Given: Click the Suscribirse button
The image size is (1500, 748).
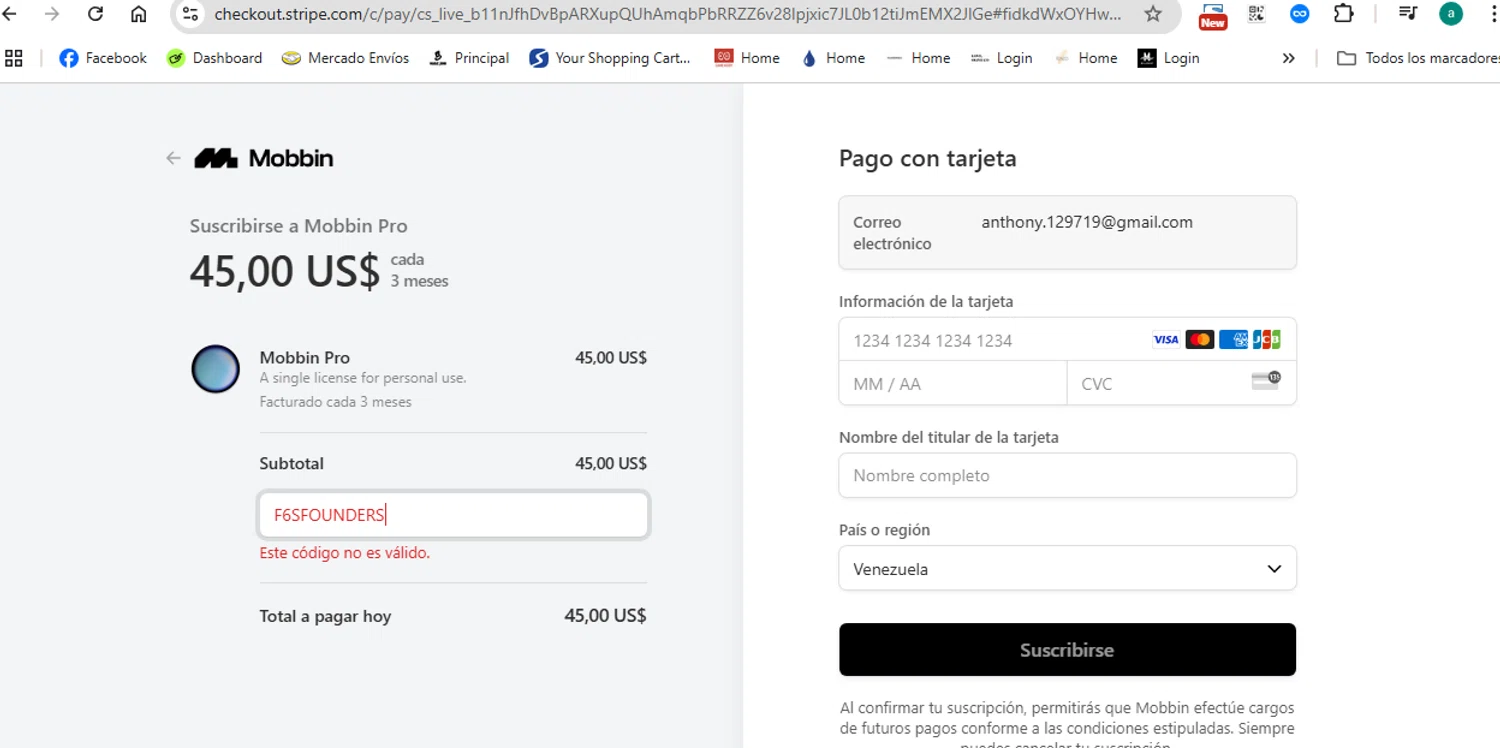Looking at the screenshot, I should tap(1067, 650).
